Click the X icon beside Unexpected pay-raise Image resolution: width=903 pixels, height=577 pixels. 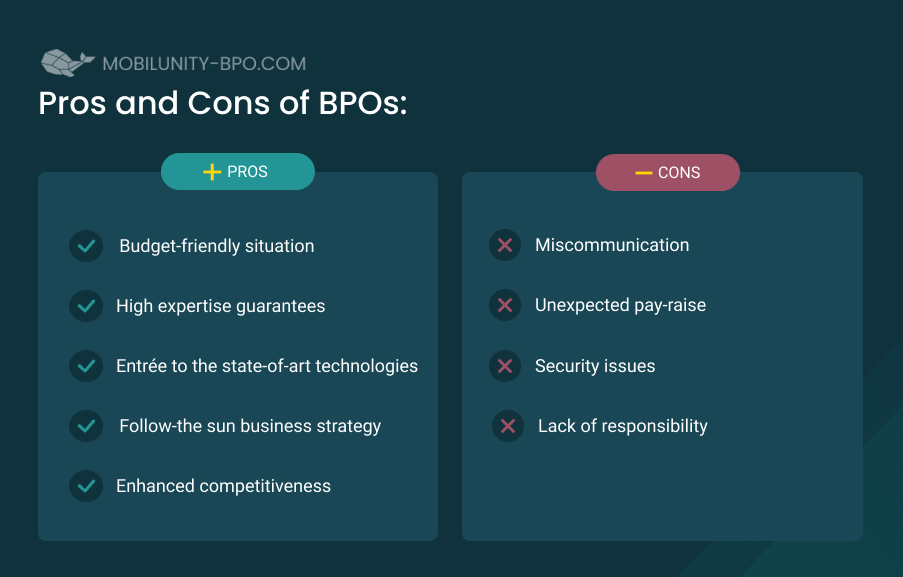tap(505, 305)
